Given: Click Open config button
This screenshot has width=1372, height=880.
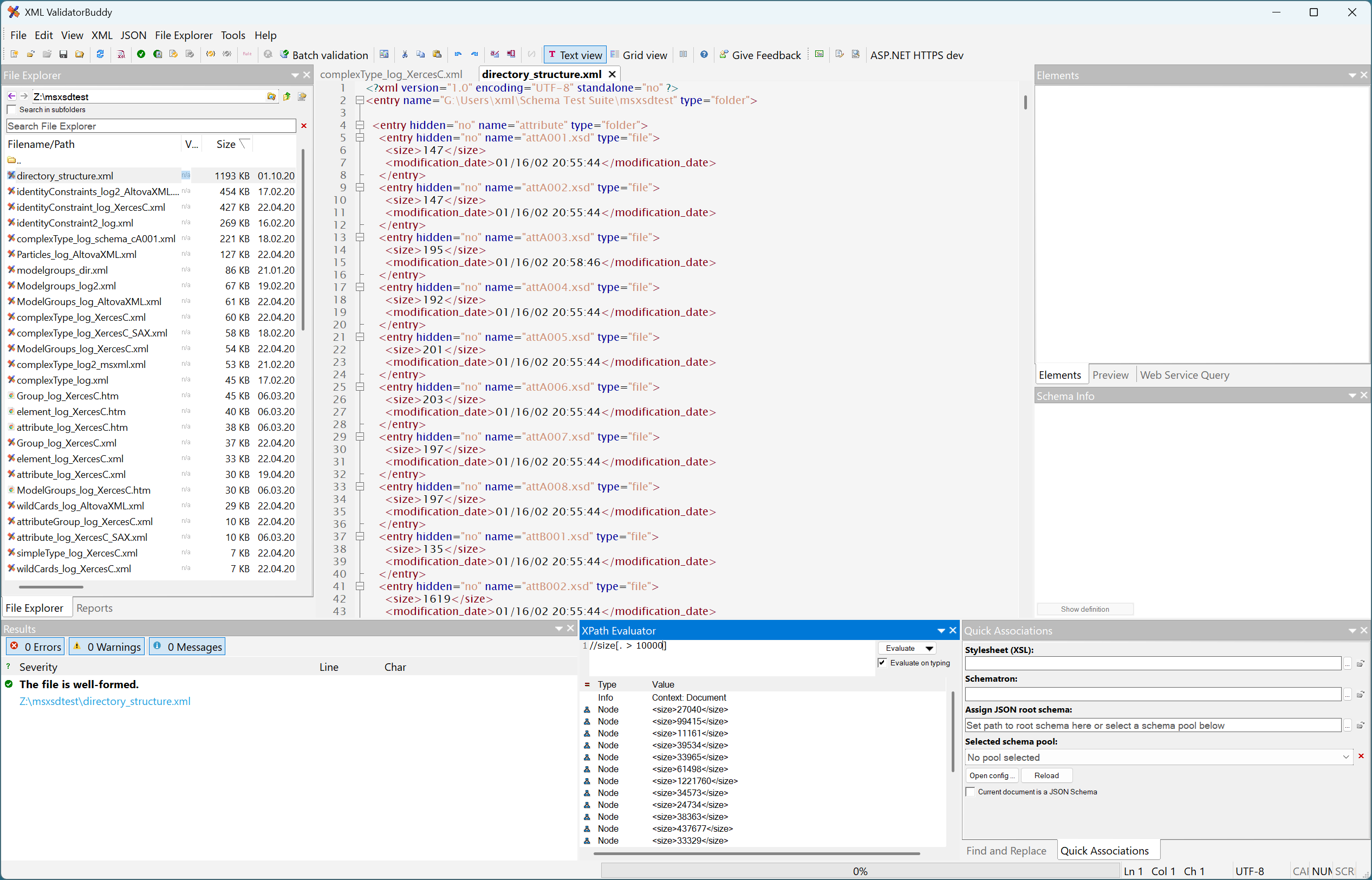Looking at the screenshot, I should [992, 775].
